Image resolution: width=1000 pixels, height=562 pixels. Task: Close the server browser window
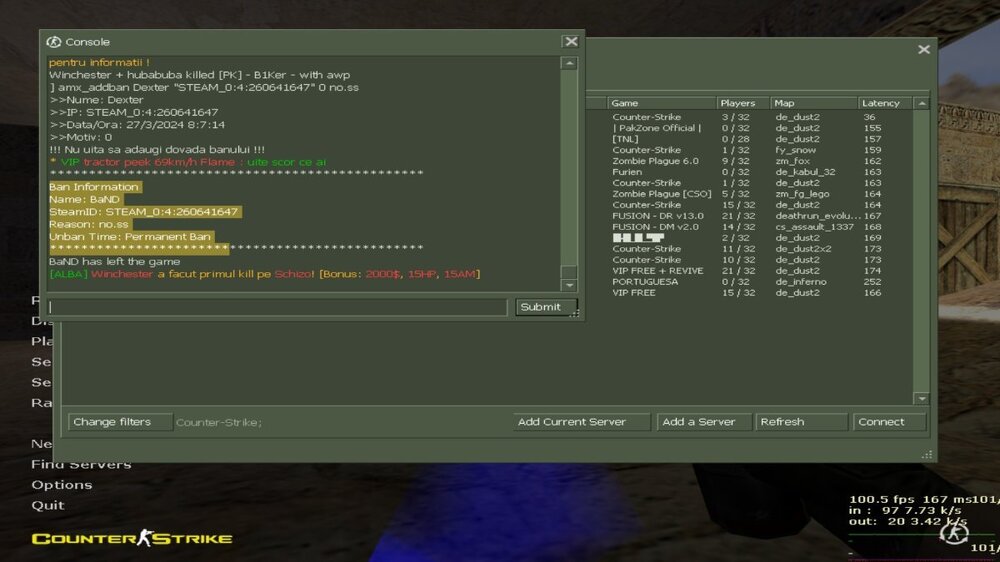pos(923,50)
